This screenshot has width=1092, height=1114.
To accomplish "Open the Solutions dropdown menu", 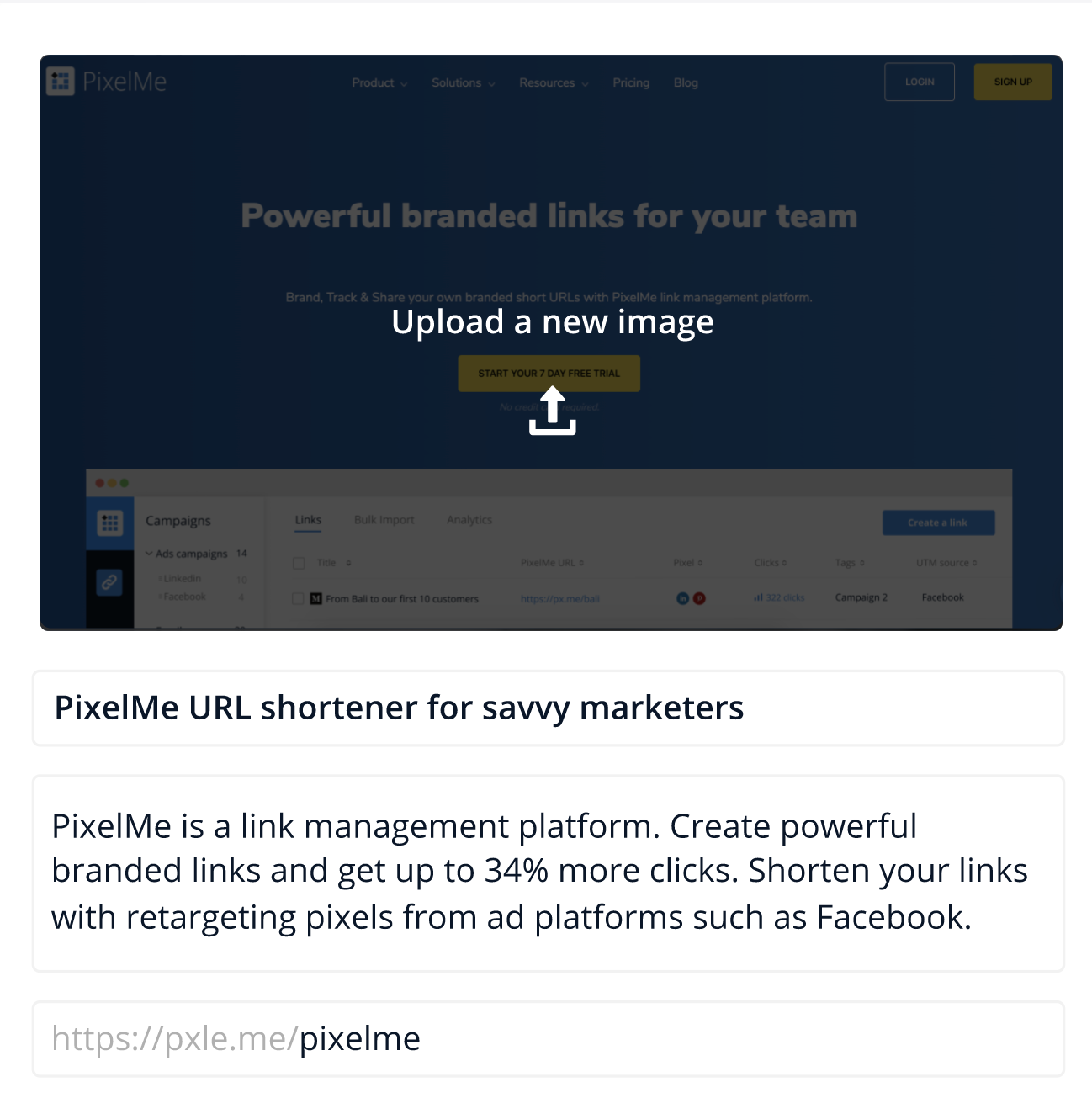I will click(x=464, y=82).
